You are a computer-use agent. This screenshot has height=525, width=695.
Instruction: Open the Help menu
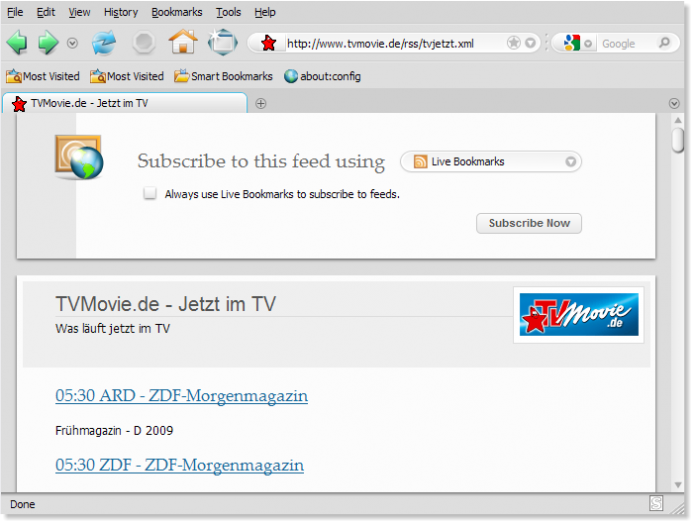(x=265, y=12)
